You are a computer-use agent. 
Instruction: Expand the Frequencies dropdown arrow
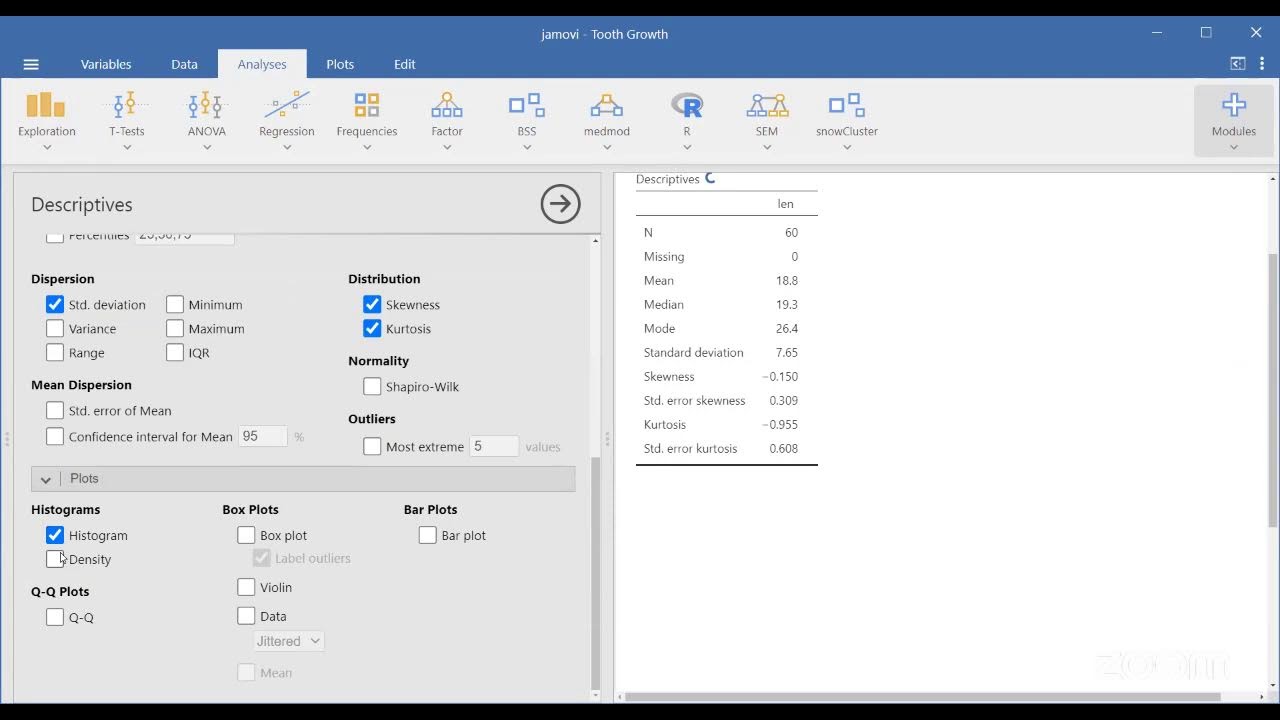point(367,148)
